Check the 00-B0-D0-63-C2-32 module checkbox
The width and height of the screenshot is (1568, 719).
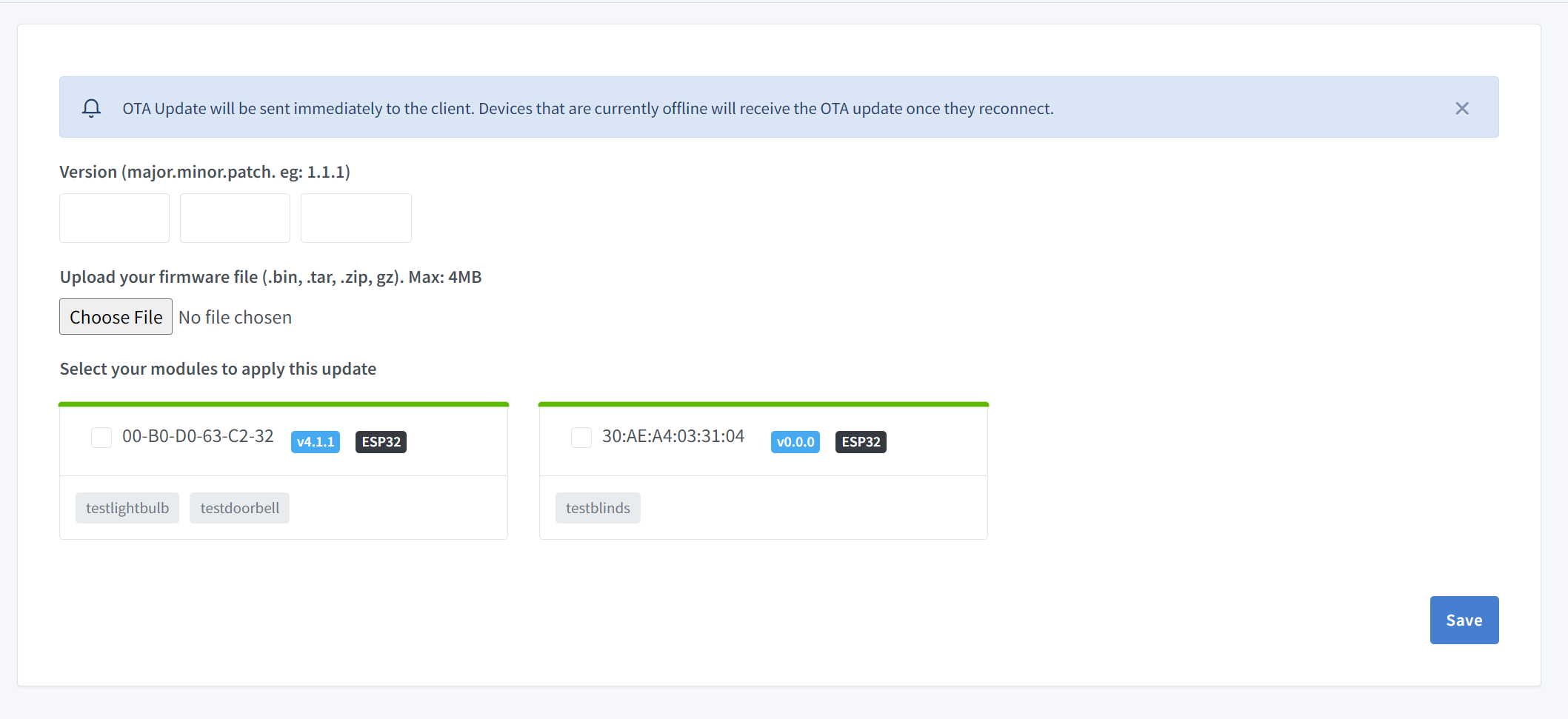pyautogui.click(x=101, y=438)
